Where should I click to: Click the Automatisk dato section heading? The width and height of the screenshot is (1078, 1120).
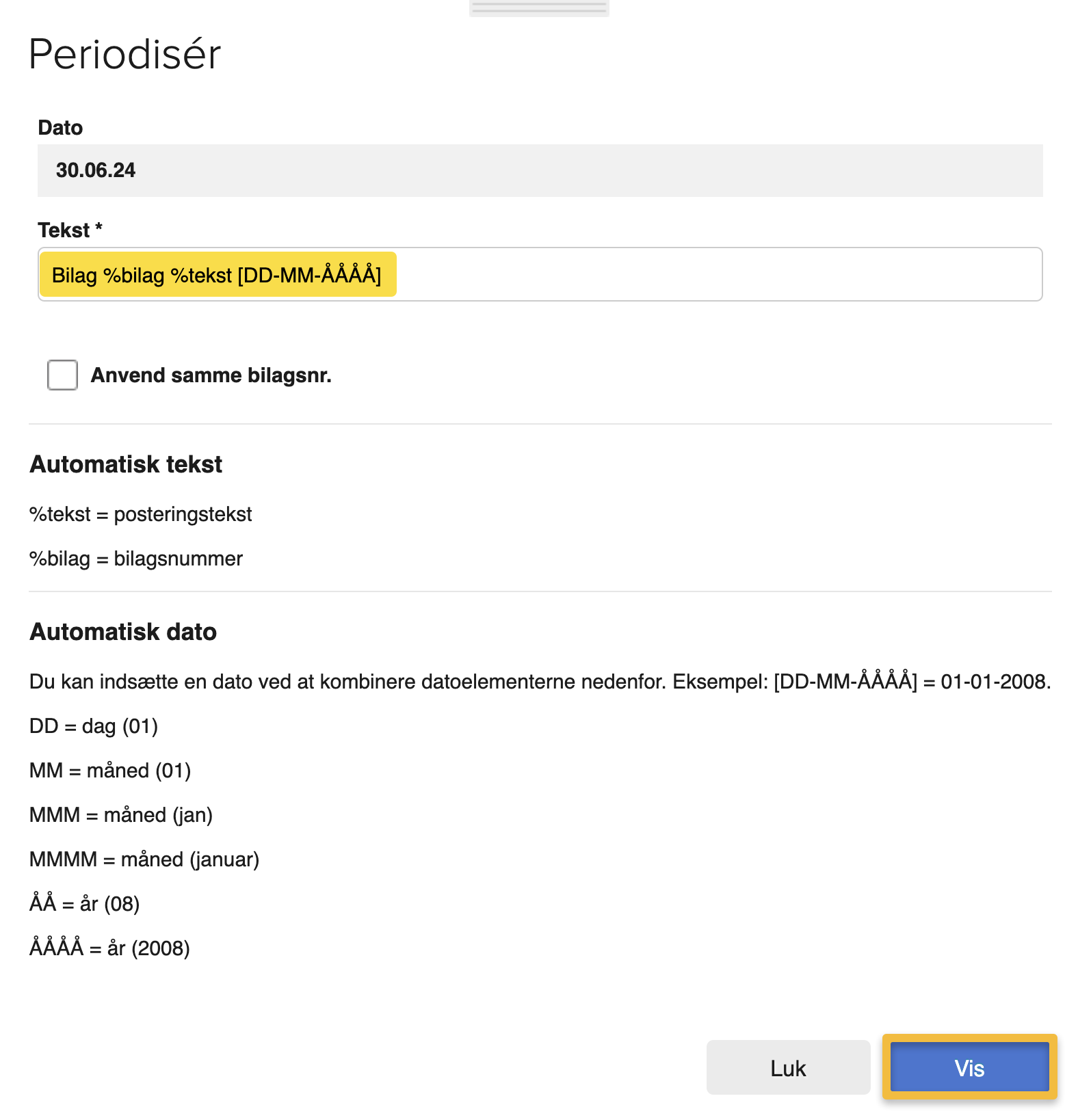122,631
